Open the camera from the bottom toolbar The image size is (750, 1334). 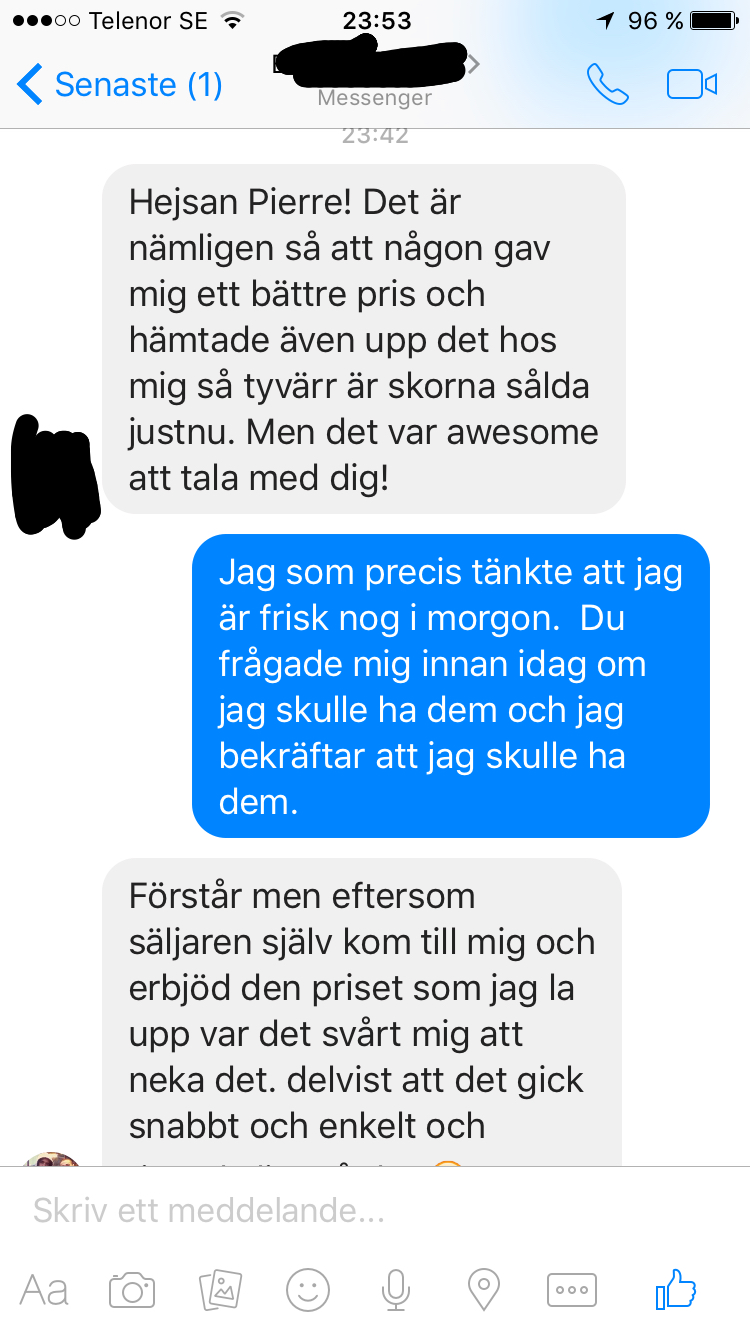(x=132, y=1289)
